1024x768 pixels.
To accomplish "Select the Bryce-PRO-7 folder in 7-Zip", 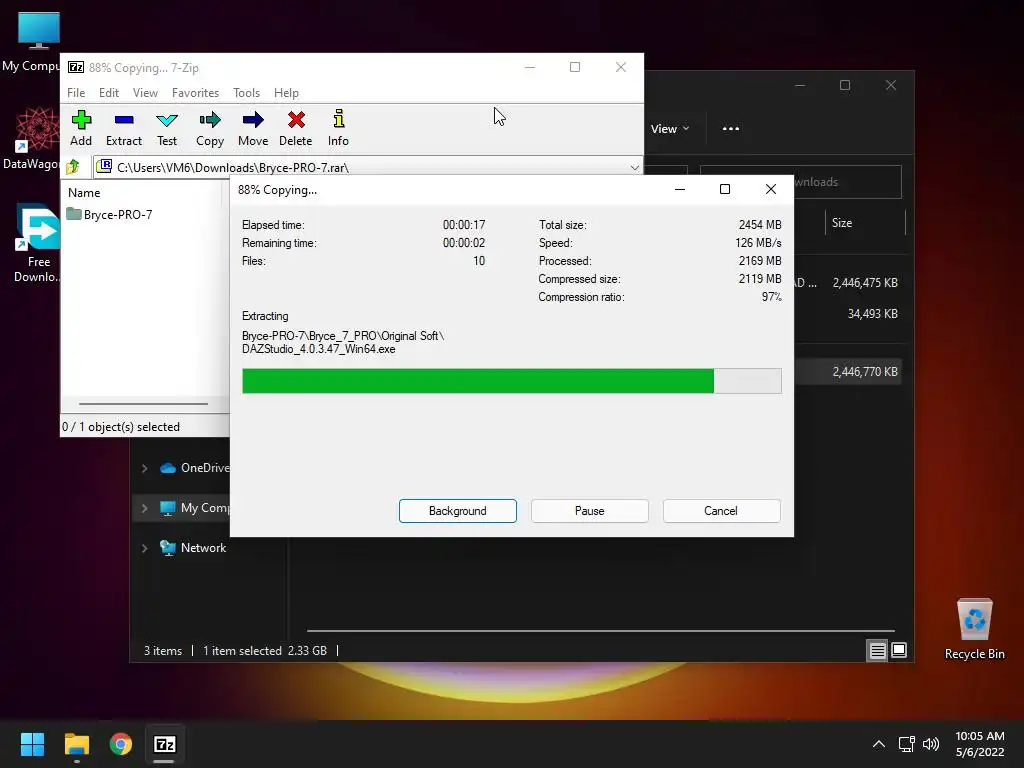I will click(110, 214).
